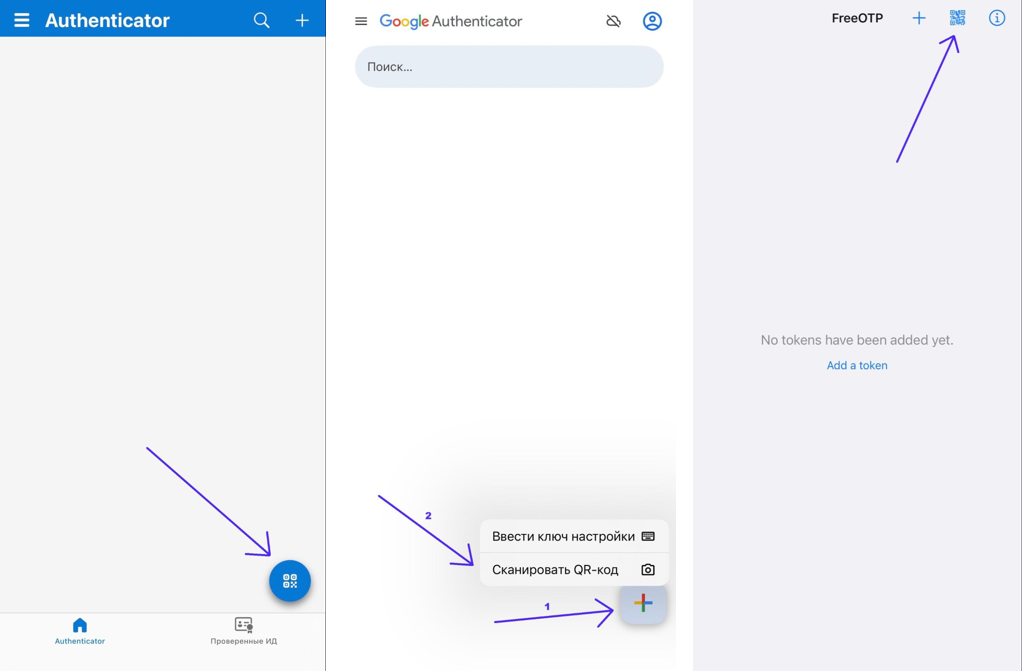Tap the search magnifier in Microsoft Authenticator
Image resolution: width=1022 pixels, height=671 pixels.
click(261, 20)
